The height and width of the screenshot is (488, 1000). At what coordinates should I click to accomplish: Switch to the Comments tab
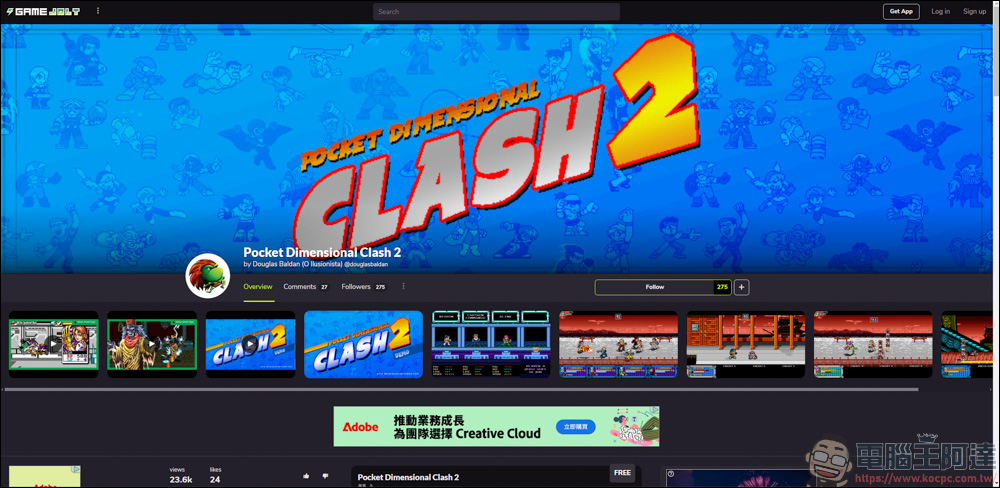click(305, 287)
